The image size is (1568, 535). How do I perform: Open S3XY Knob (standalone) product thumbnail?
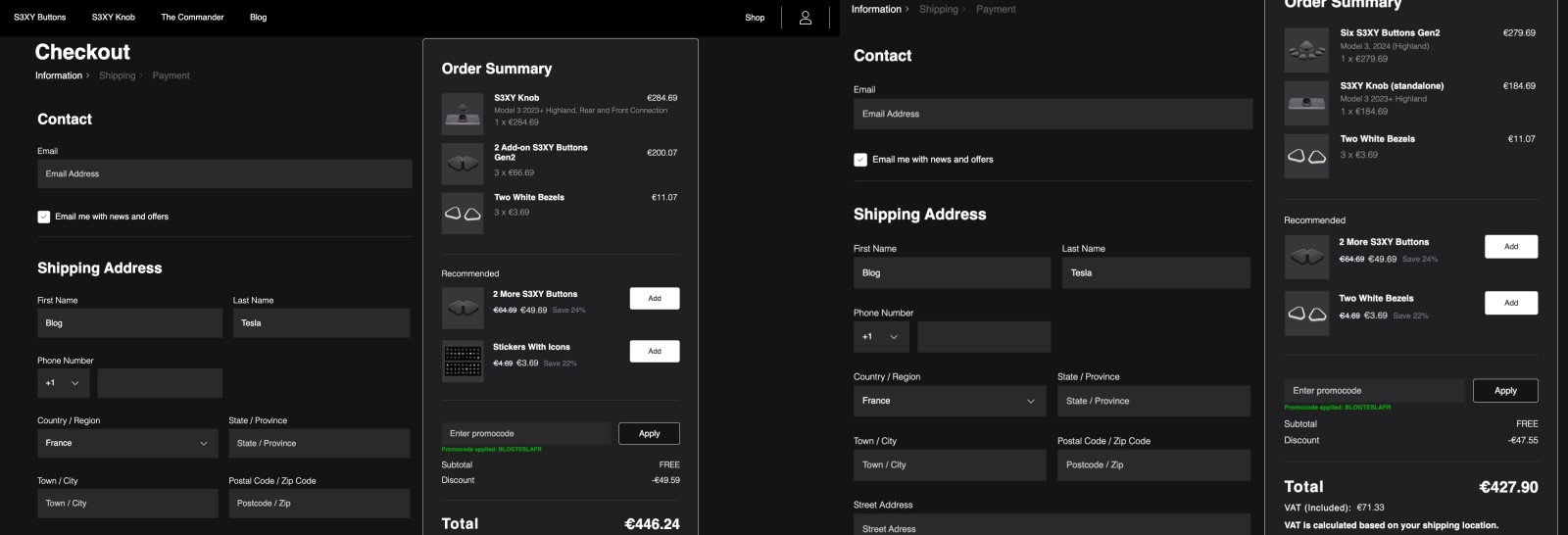(x=1306, y=103)
